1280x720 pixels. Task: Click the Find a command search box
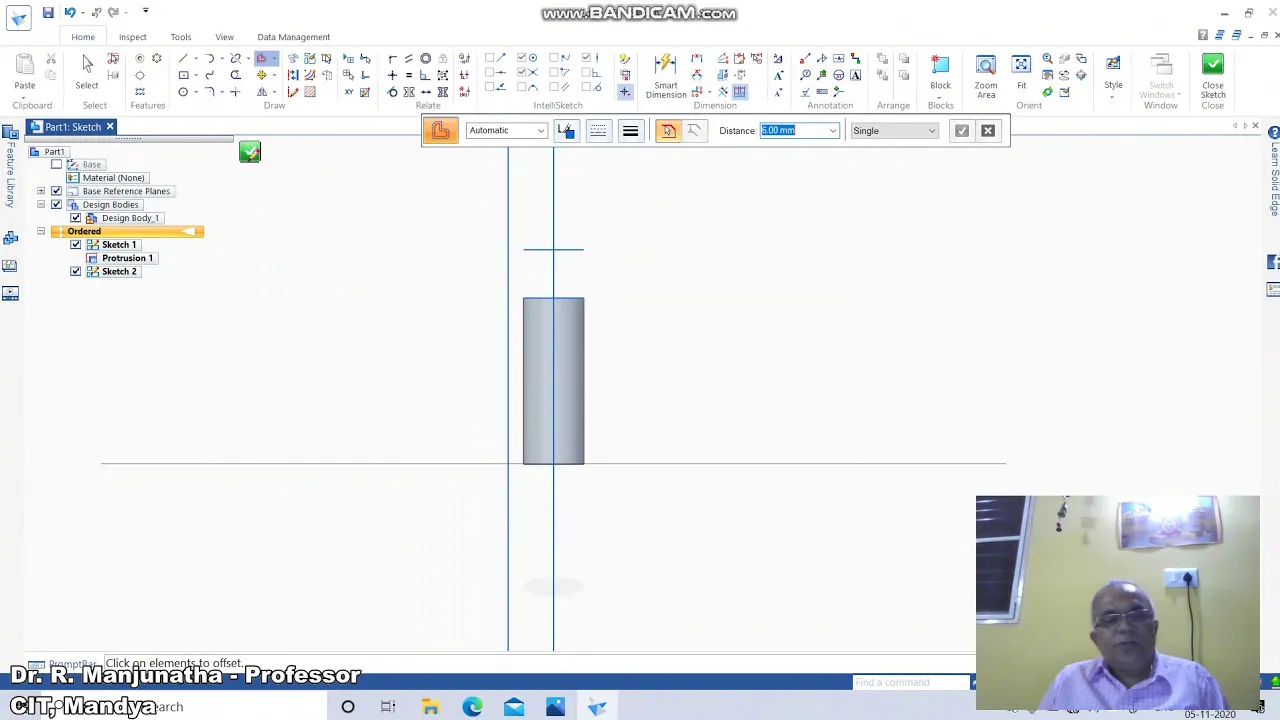point(911,682)
